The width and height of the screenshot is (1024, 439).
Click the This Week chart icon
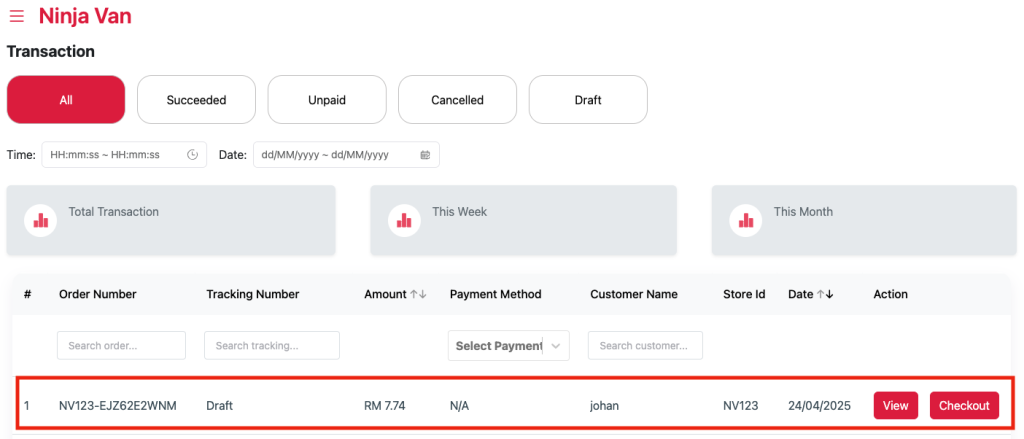[404, 220]
